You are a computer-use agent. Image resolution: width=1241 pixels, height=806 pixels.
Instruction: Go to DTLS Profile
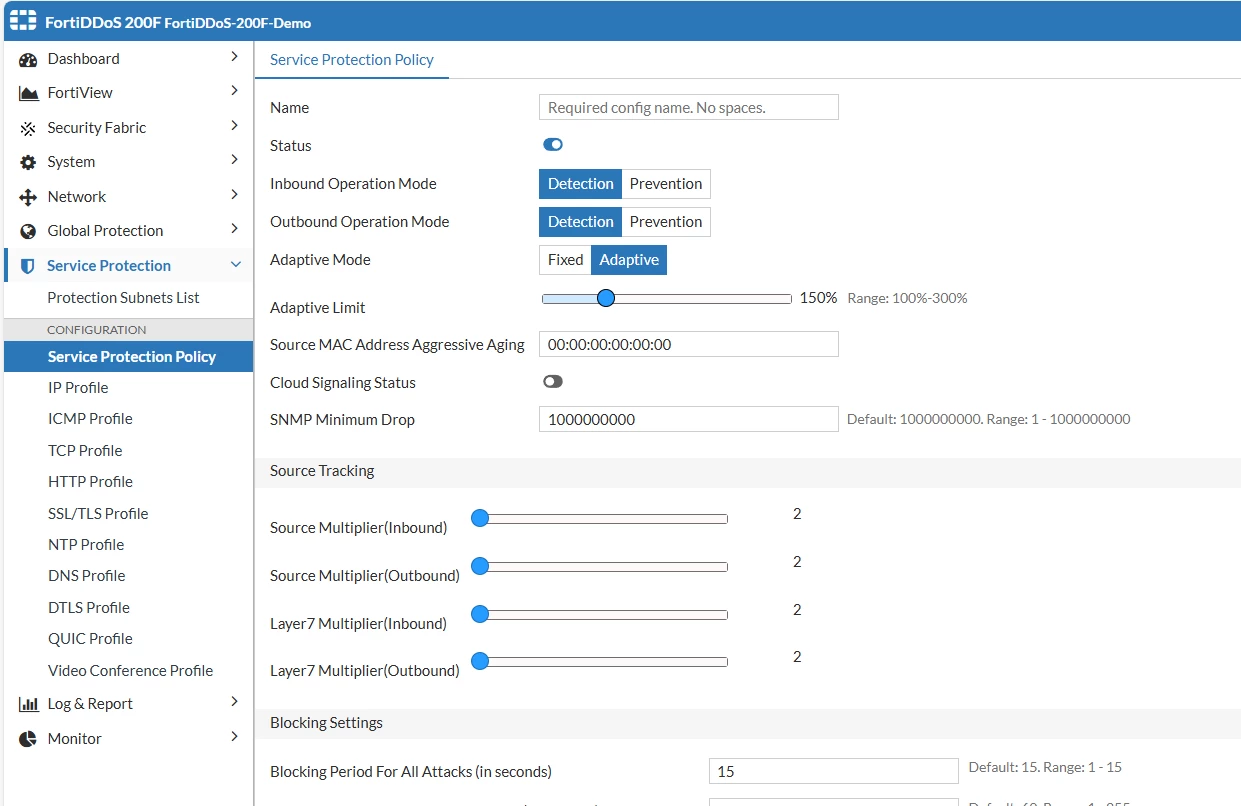(89, 608)
